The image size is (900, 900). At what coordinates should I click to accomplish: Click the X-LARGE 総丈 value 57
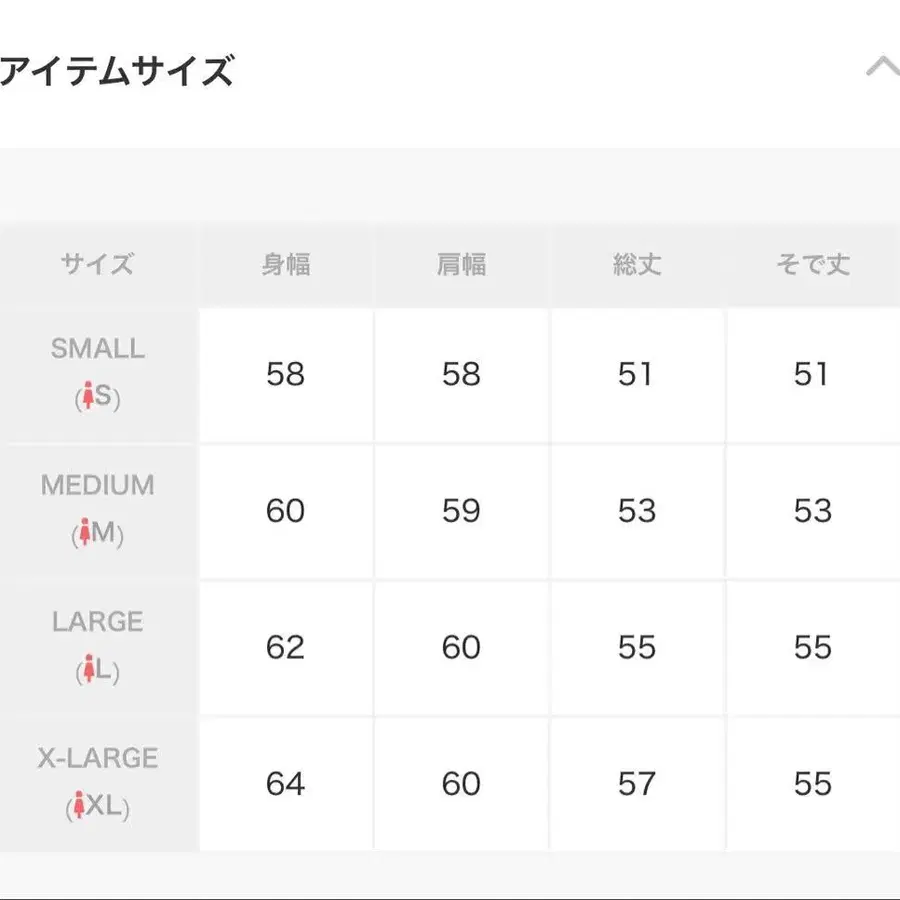[x=637, y=784]
